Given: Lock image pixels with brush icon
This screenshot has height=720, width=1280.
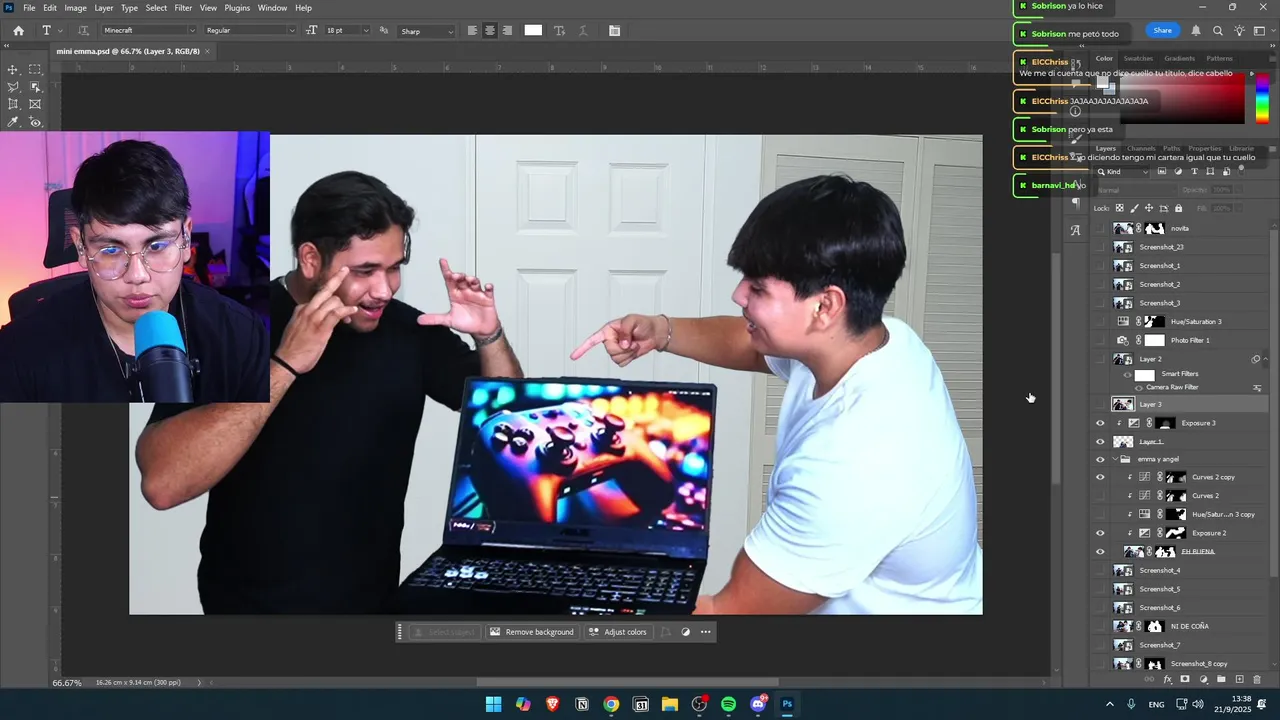Looking at the screenshot, I should point(1134,208).
